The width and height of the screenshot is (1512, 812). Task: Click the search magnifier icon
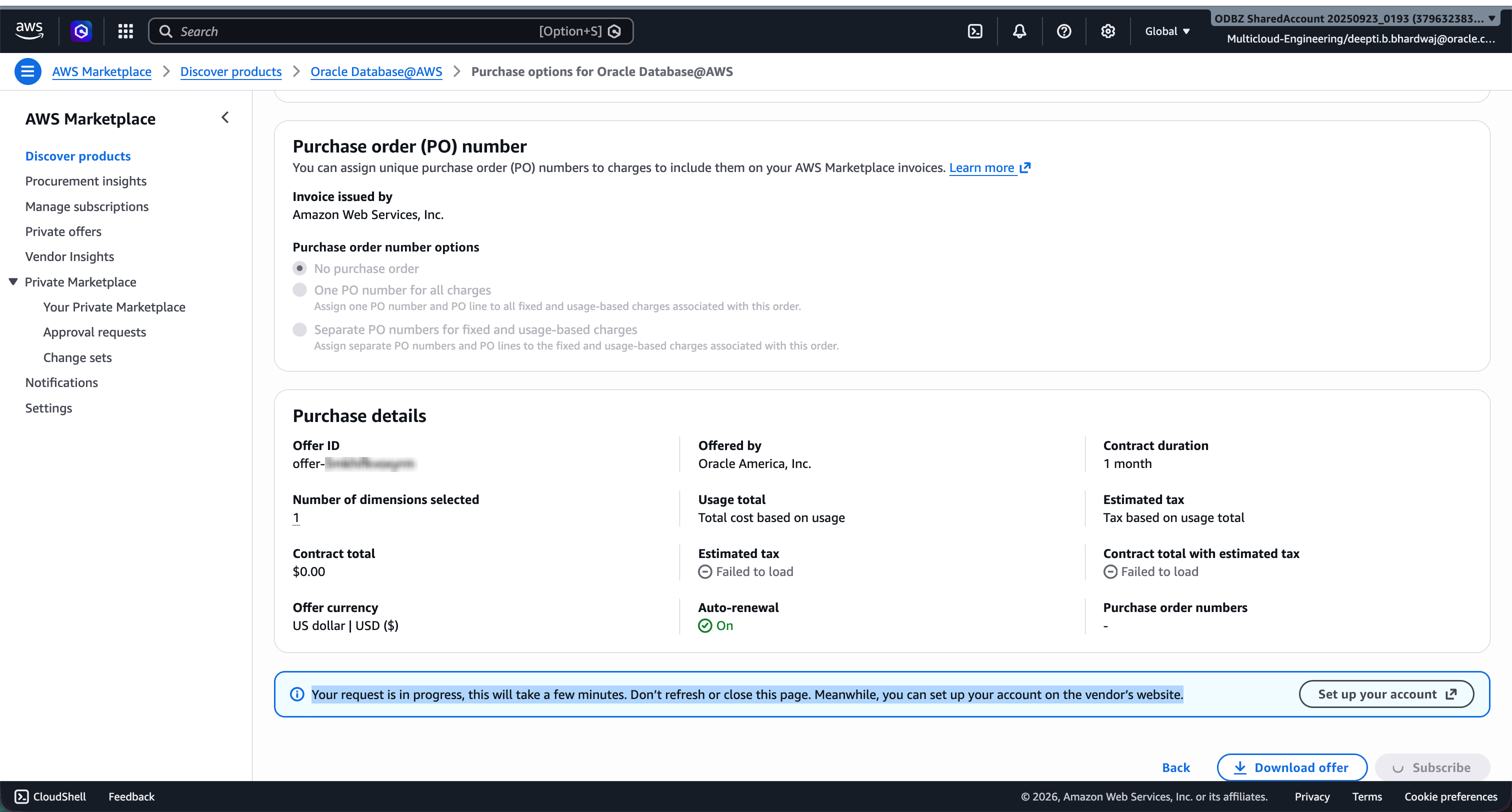click(166, 31)
